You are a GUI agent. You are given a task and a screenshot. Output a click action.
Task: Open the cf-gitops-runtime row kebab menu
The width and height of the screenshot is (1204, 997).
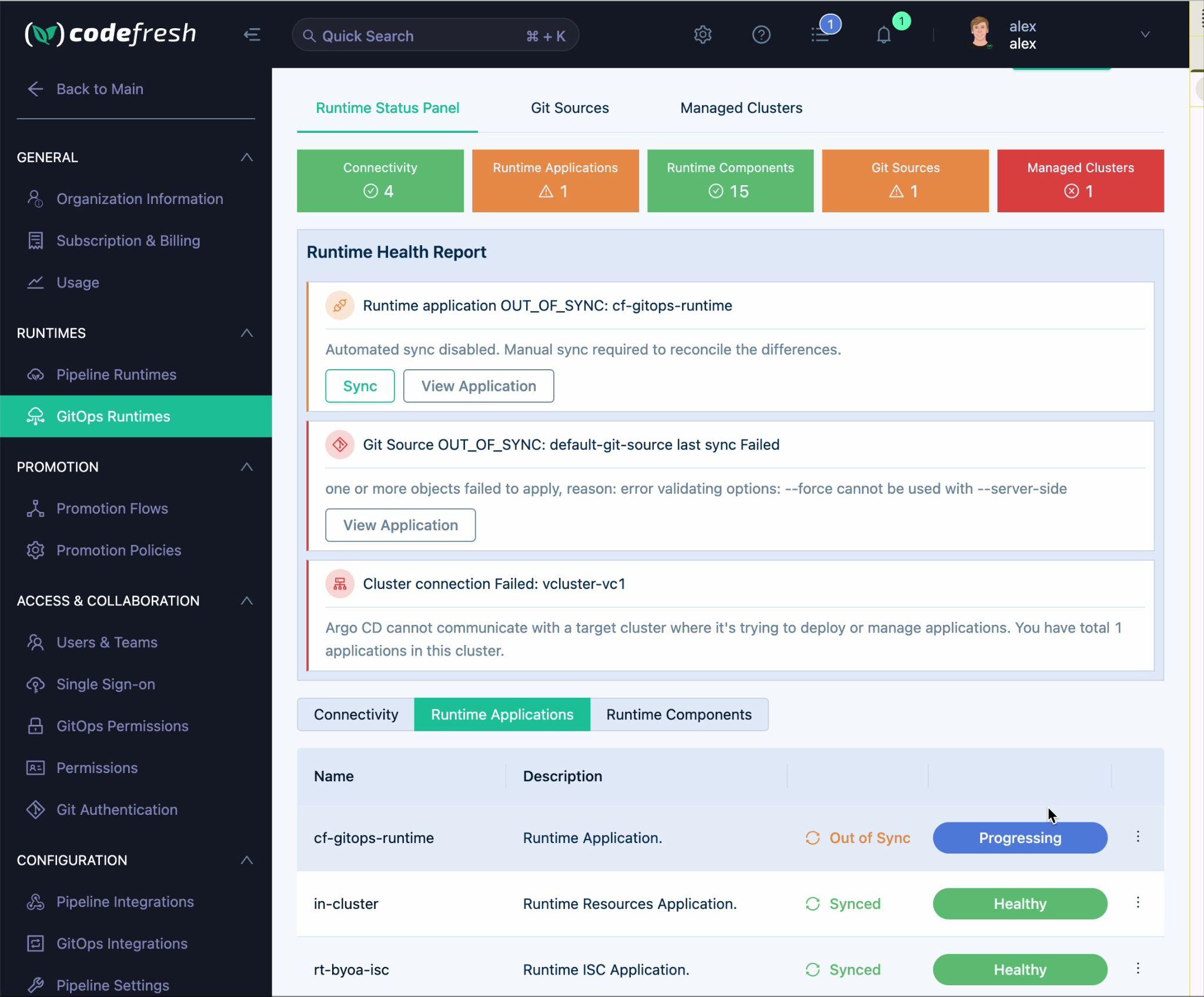click(x=1138, y=837)
